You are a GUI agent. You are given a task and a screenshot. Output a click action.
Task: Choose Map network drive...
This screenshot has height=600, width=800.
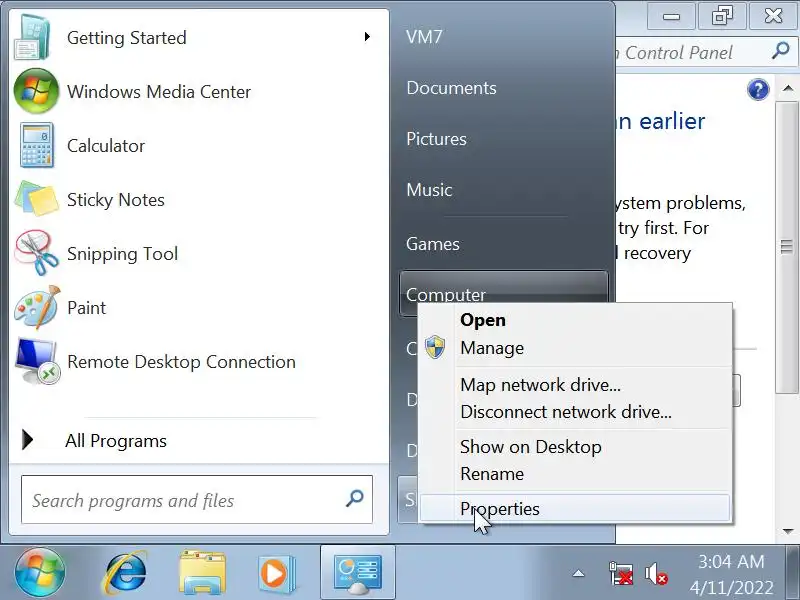tap(576, 385)
